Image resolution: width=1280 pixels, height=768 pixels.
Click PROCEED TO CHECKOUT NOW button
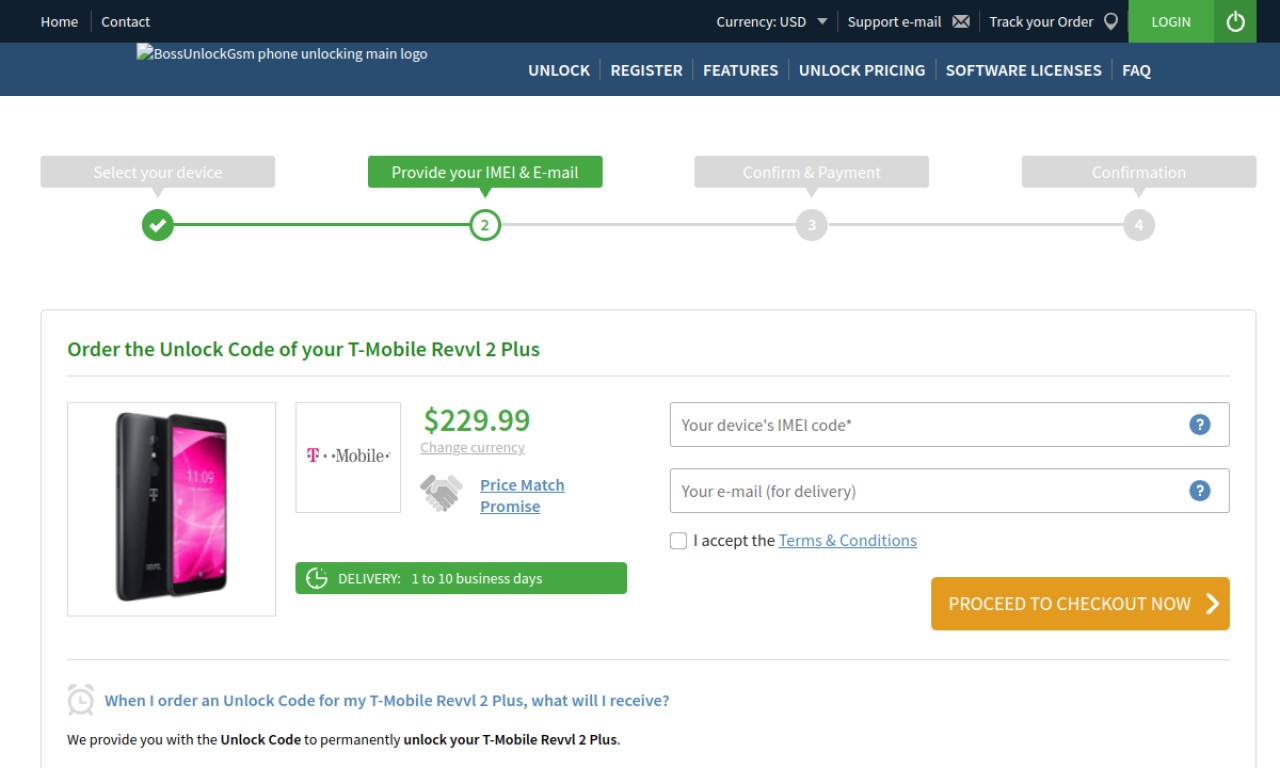point(1080,604)
